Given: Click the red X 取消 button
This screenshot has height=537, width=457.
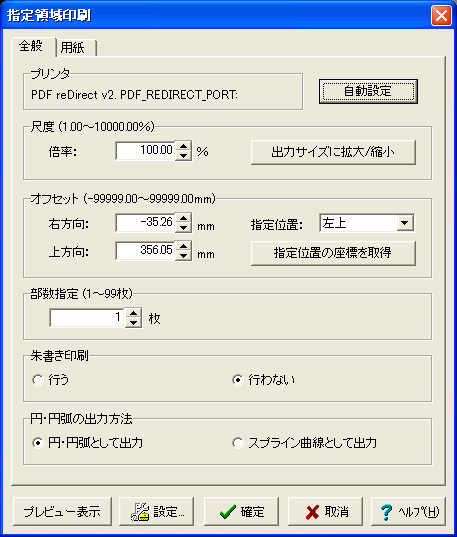Looking at the screenshot, I should (x=325, y=511).
